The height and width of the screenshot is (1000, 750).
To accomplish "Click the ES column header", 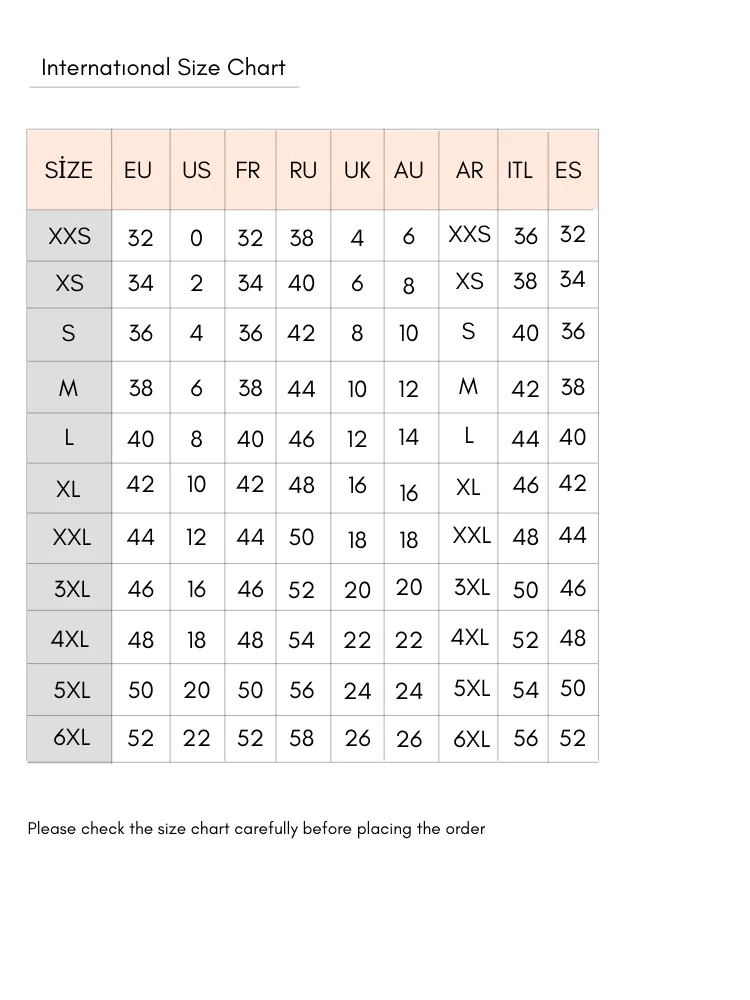I will [x=568, y=170].
